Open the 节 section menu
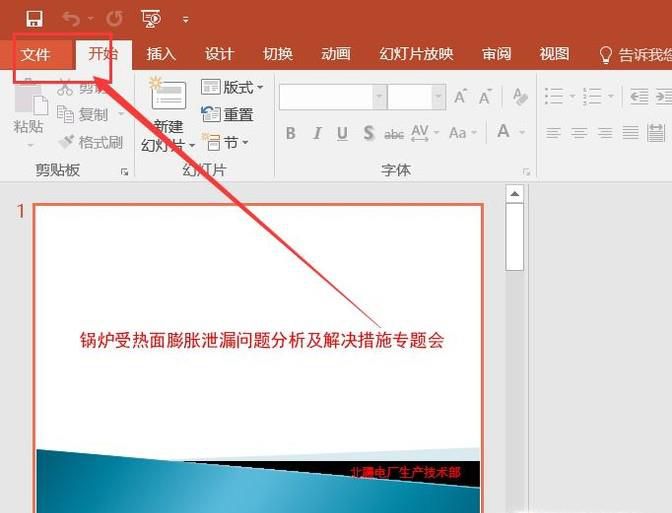This screenshot has width=672, height=513. tap(226, 142)
